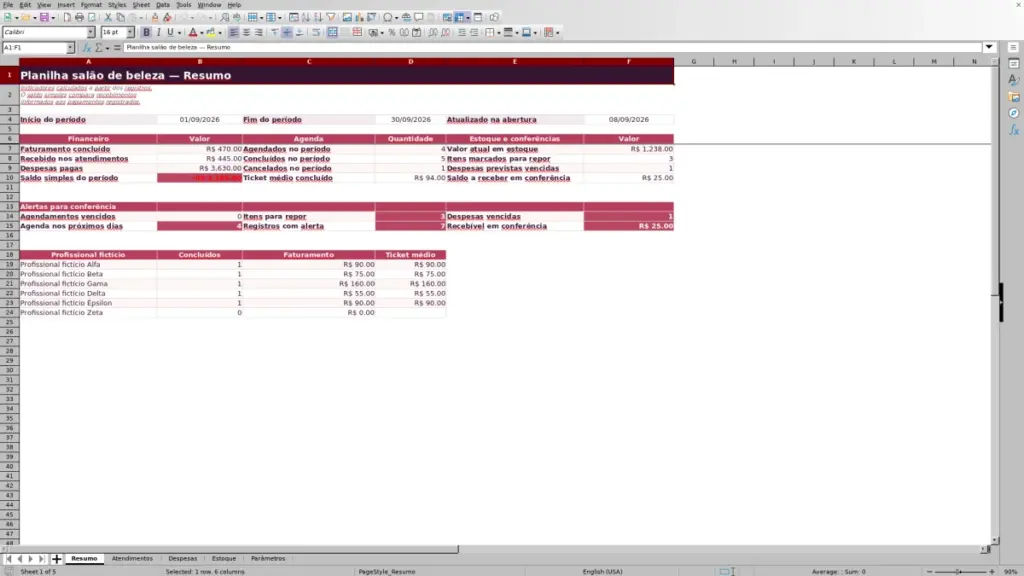1024x576 pixels.
Task: Toggle Underline formatting
Action: coord(170,33)
